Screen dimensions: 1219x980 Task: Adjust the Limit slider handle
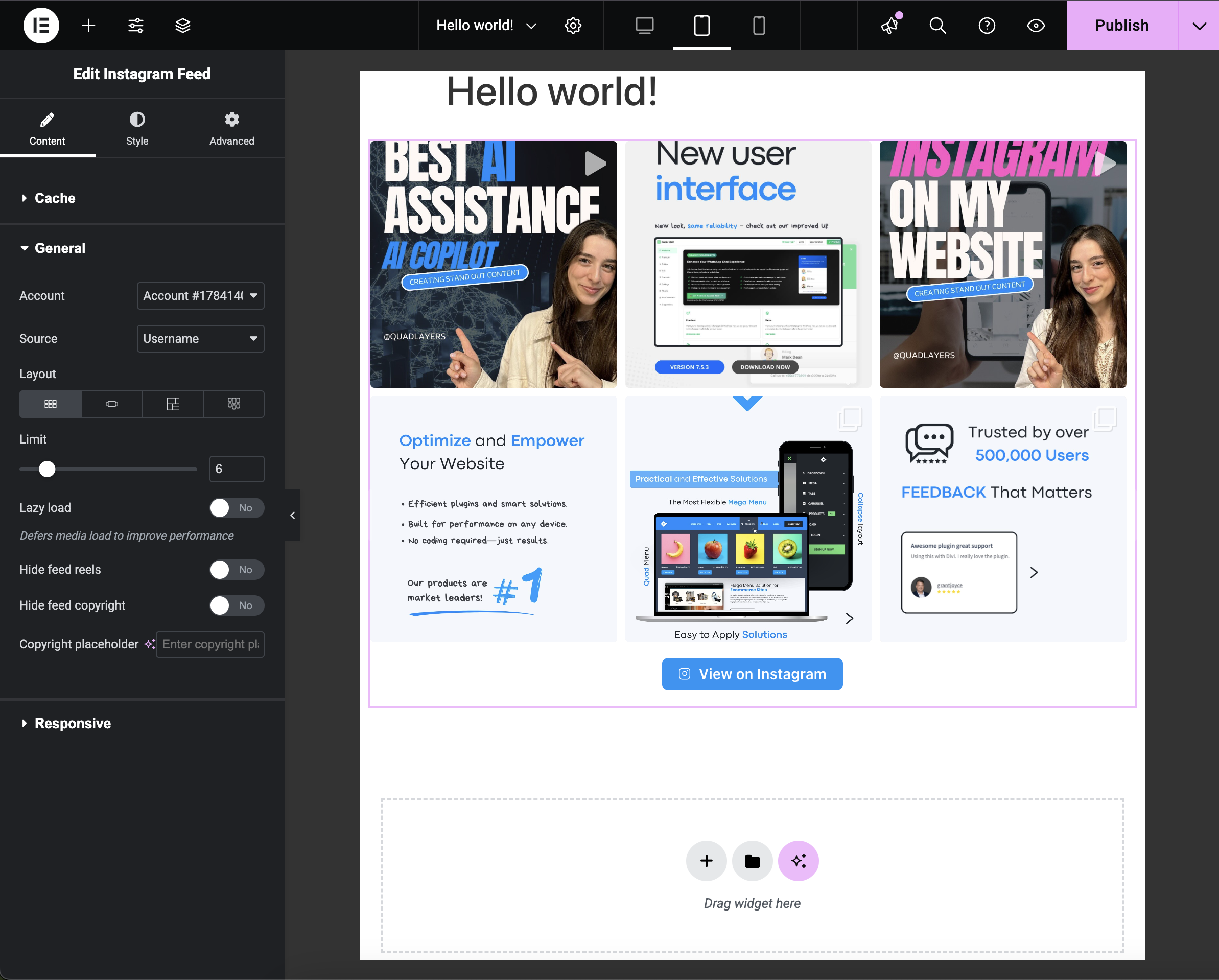(x=47, y=469)
